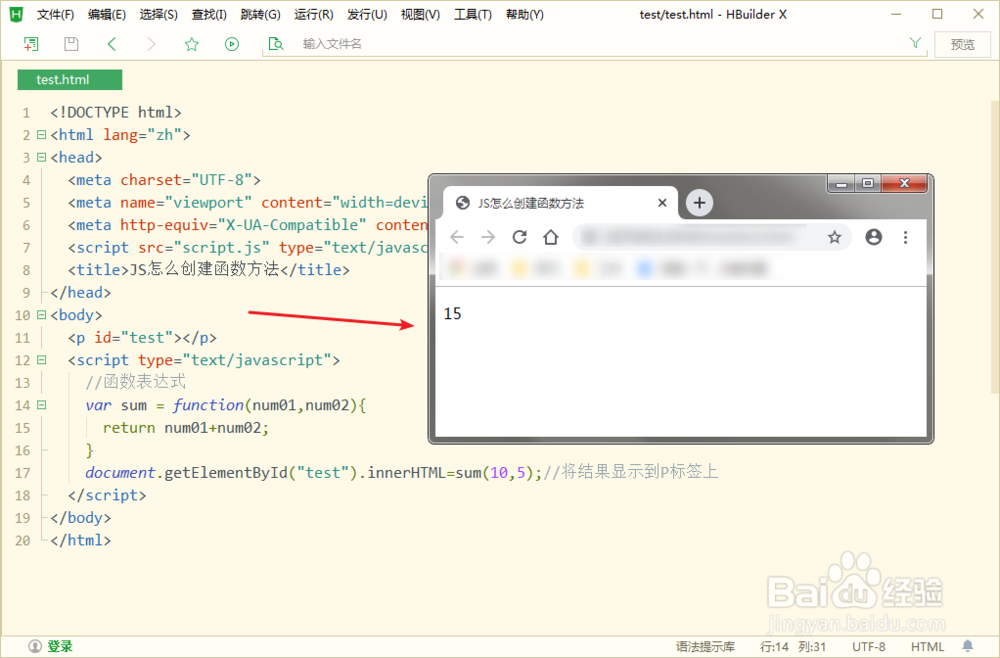Image resolution: width=1000 pixels, height=658 pixels.
Task: Create a new file via toolbar icon
Action: pyautogui.click(x=31, y=44)
